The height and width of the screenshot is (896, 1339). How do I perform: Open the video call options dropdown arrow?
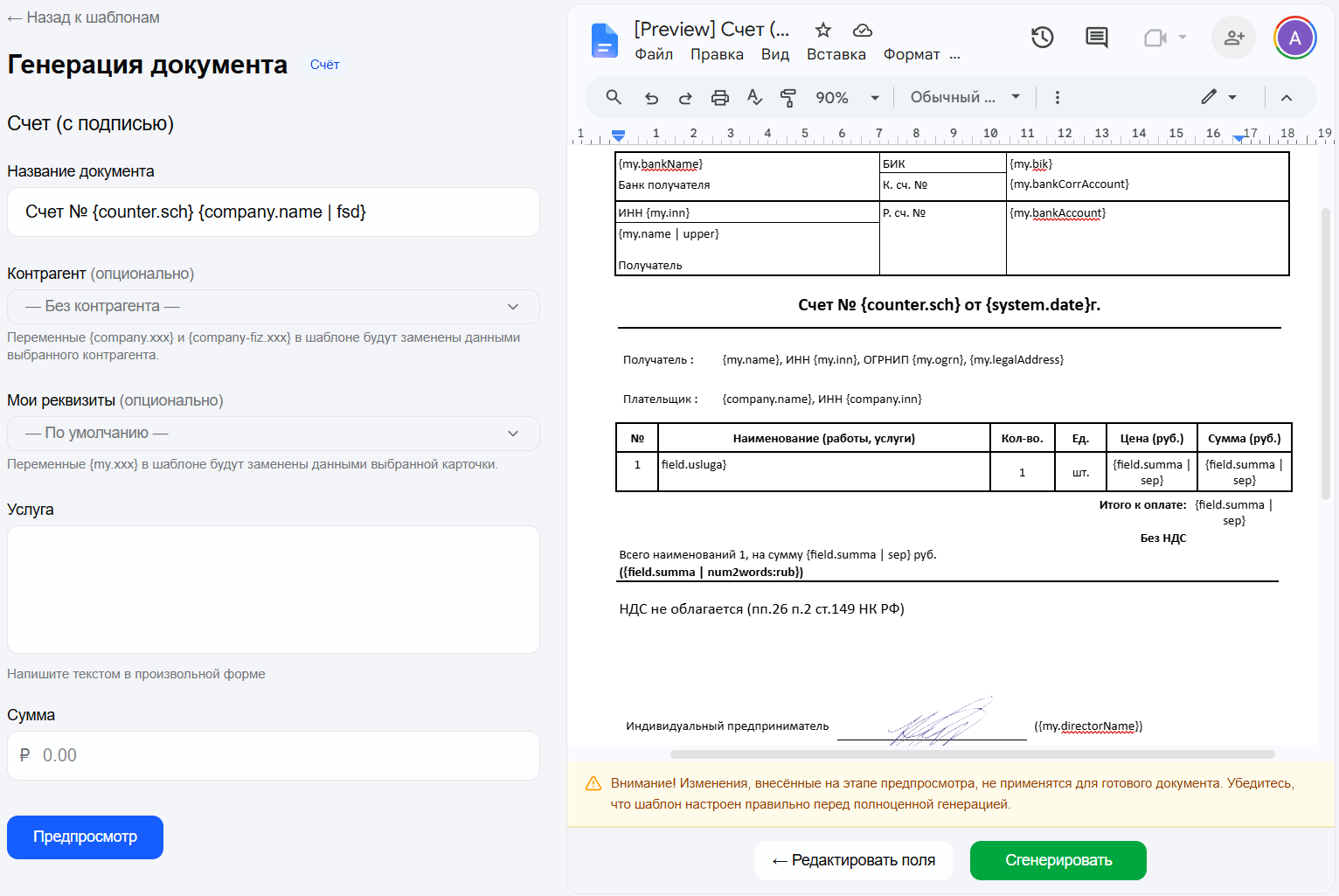(x=1183, y=38)
